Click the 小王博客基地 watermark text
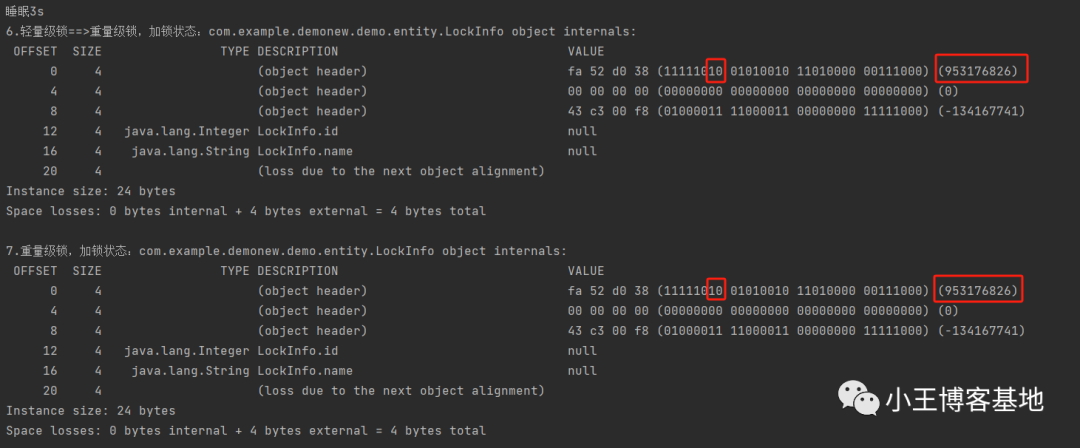1080x448 pixels. click(964, 400)
